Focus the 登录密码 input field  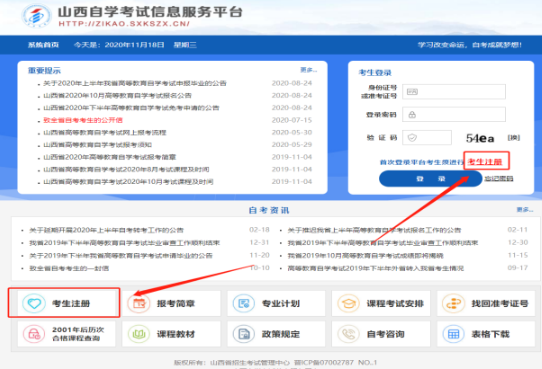click(454, 114)
